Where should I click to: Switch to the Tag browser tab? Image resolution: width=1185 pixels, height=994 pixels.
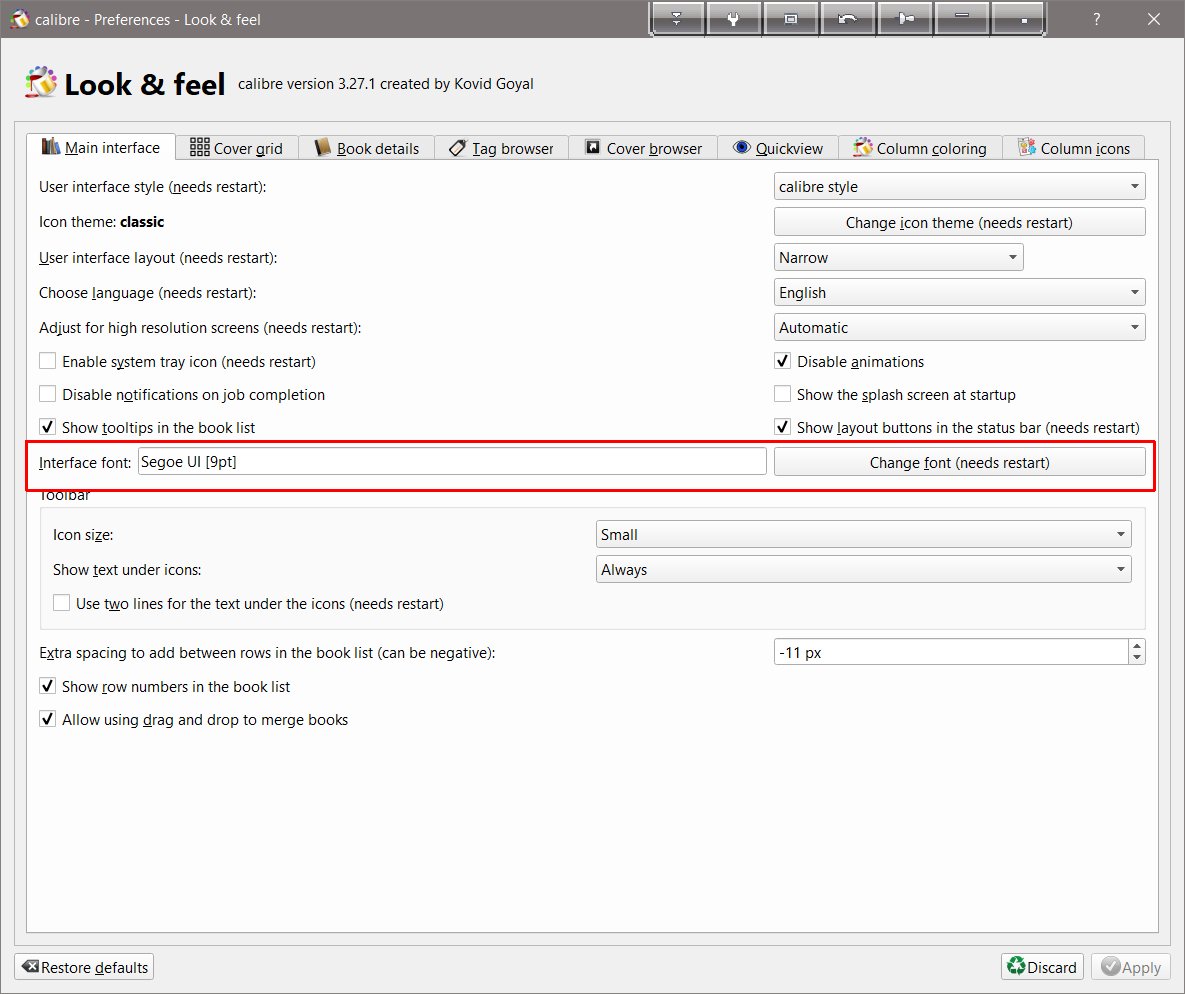point(501,148)
